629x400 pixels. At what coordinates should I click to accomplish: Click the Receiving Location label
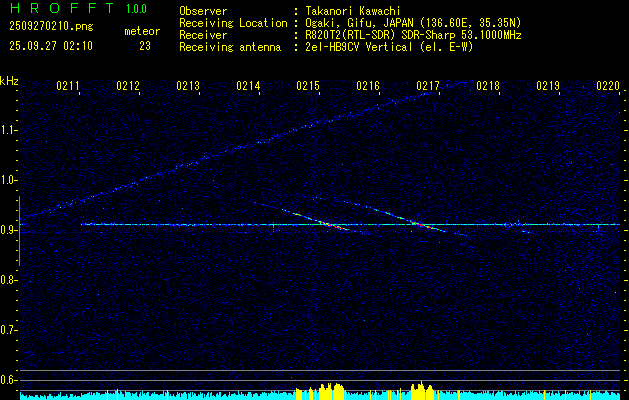(233, 23)
